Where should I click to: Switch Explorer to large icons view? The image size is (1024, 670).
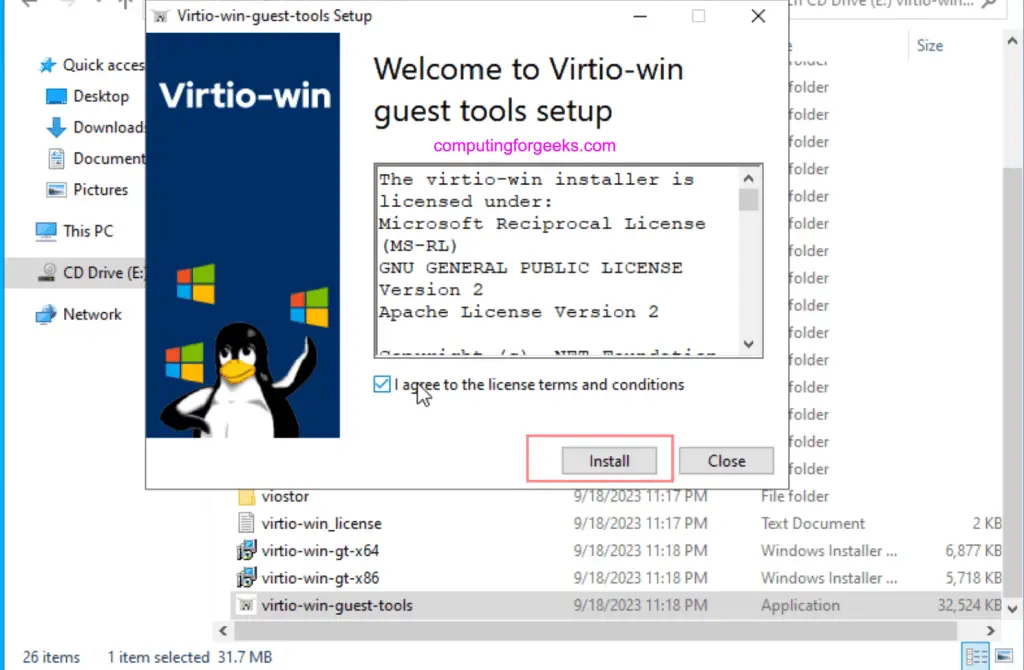(1004, 656)
